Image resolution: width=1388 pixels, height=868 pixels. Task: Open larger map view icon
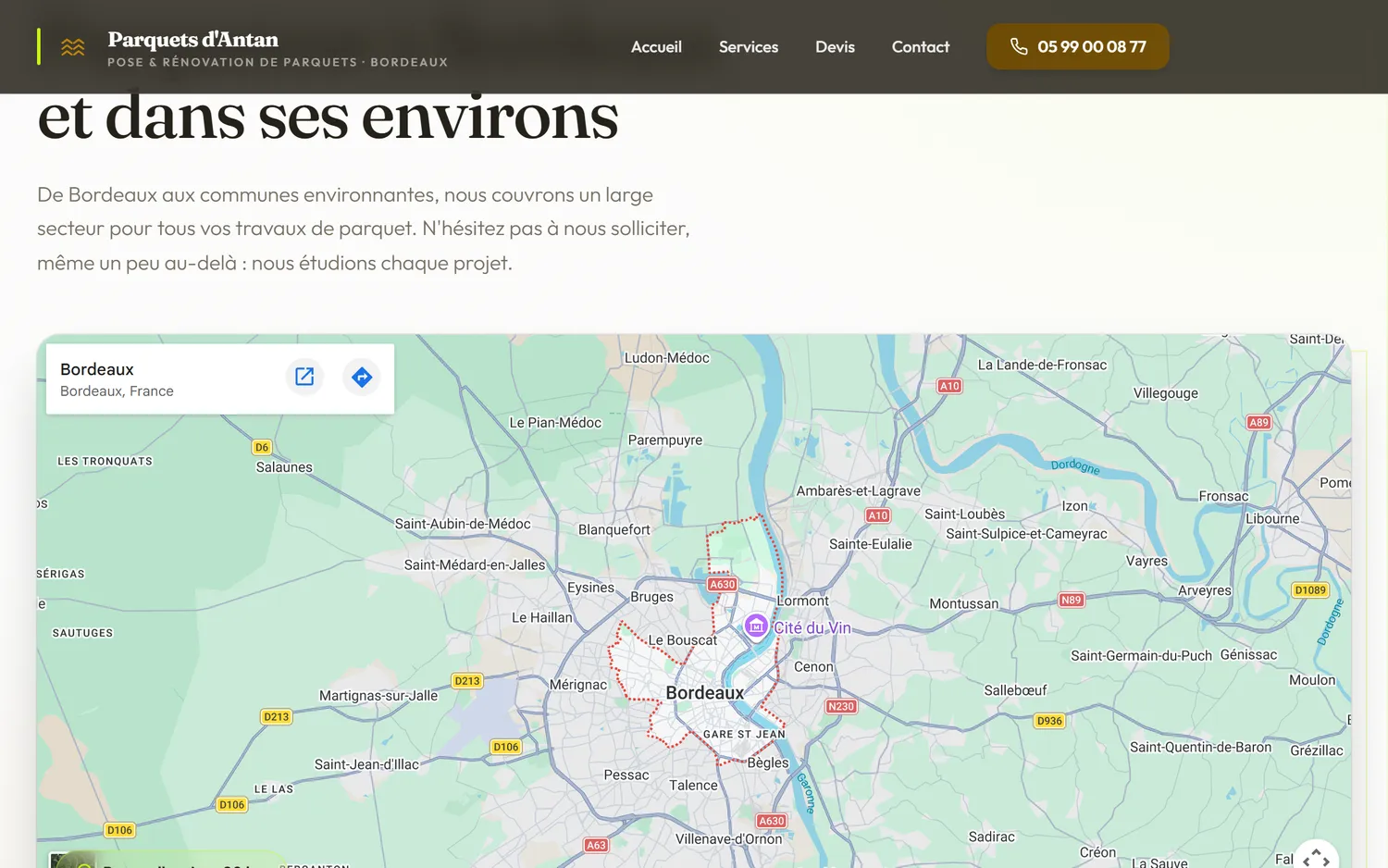pyautogui.click(x=304, y=377)
